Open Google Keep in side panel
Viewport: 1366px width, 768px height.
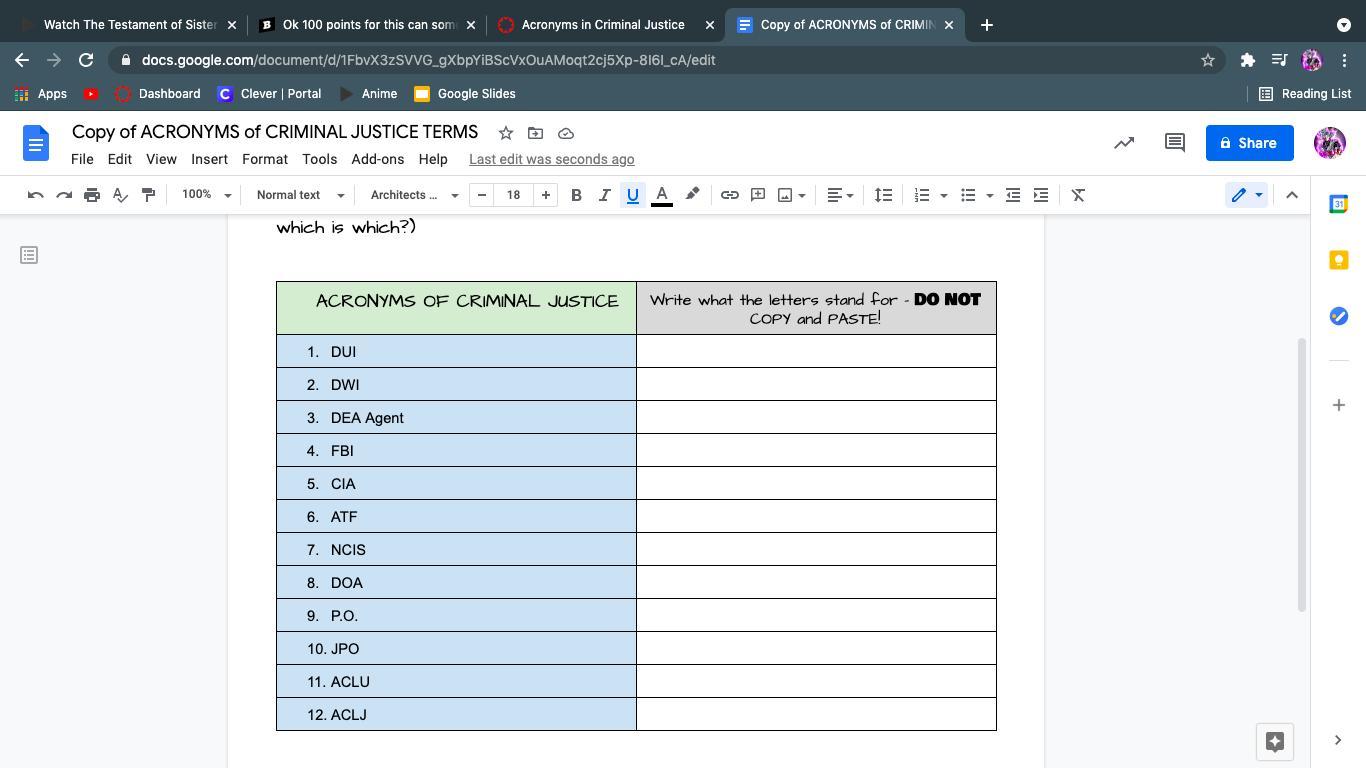pos(1338,260)
